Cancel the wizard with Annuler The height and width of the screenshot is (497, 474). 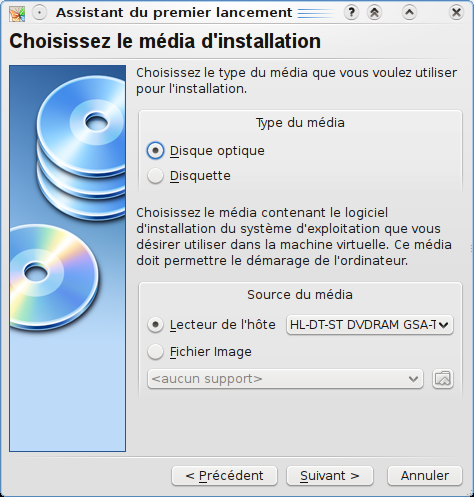tap(425, 476)
